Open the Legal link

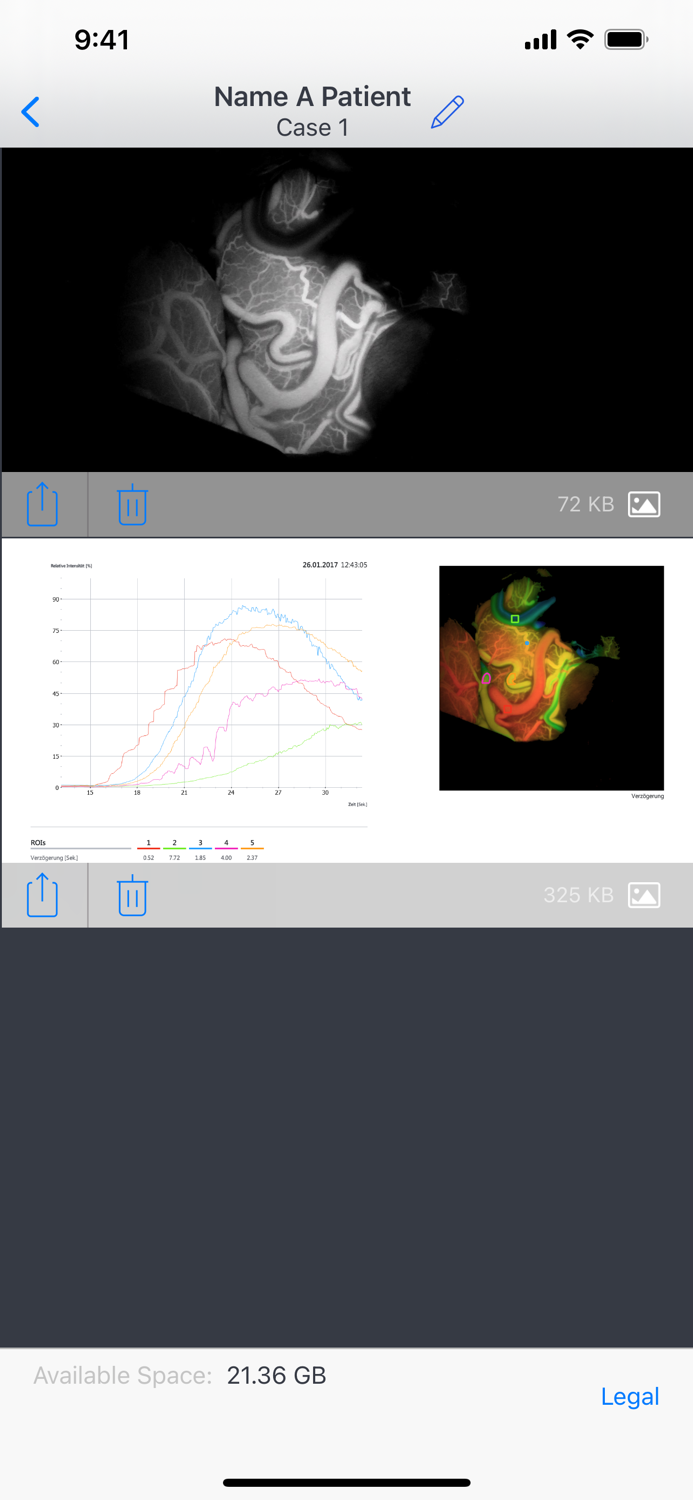coord(630,1397)
